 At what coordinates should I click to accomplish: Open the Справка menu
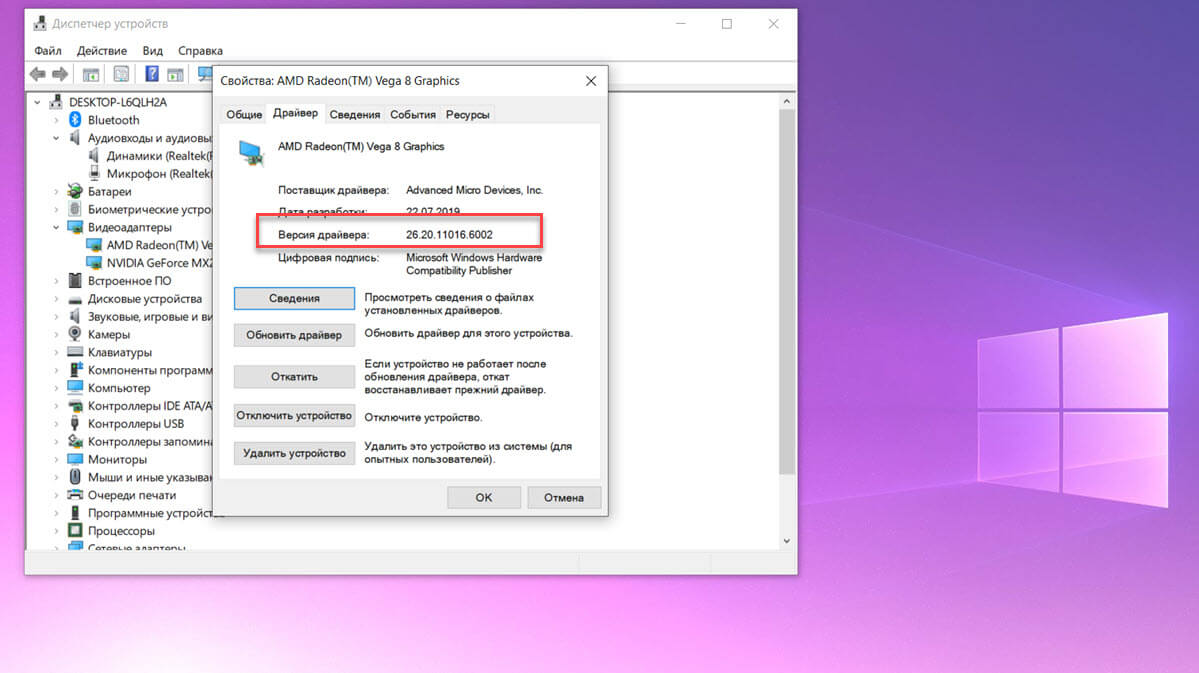coord(200,50)
